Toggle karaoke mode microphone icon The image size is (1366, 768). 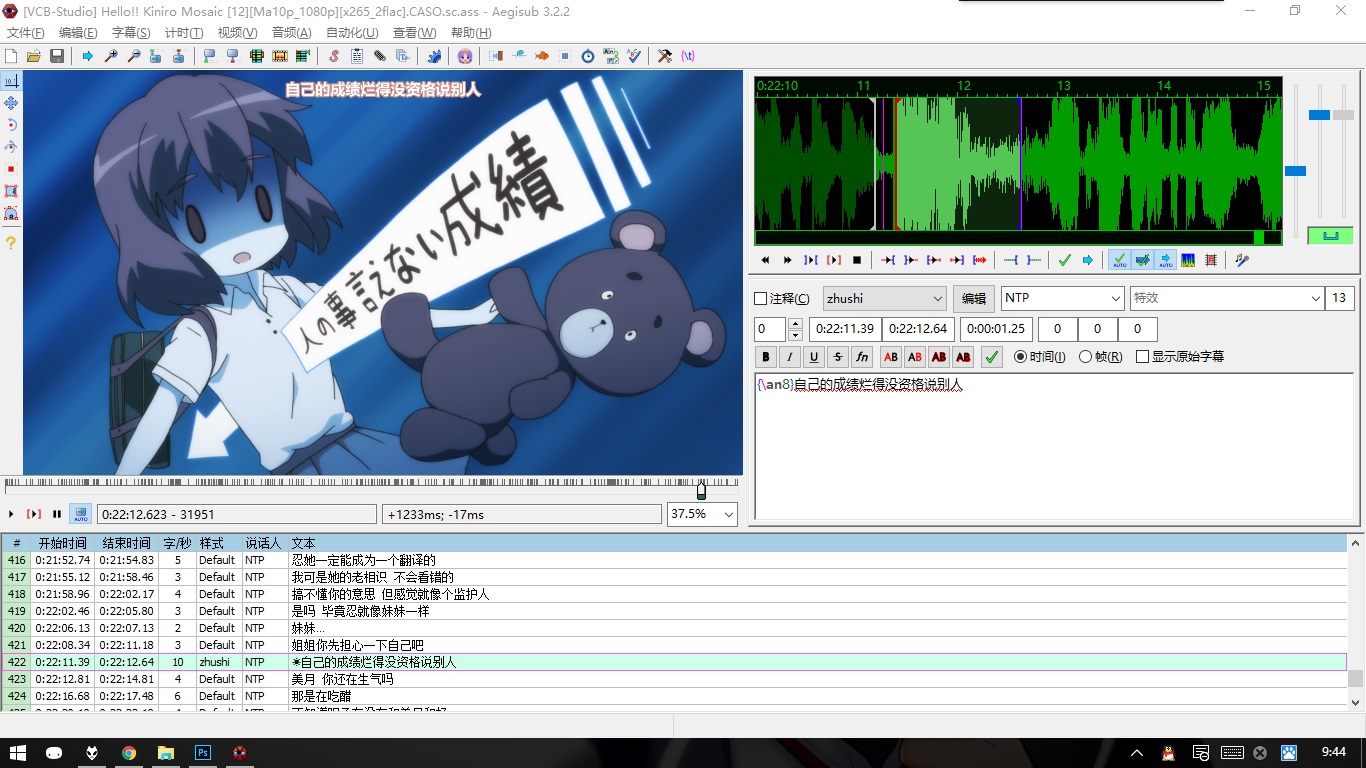pyautogui.click(x=1242, y=260)
